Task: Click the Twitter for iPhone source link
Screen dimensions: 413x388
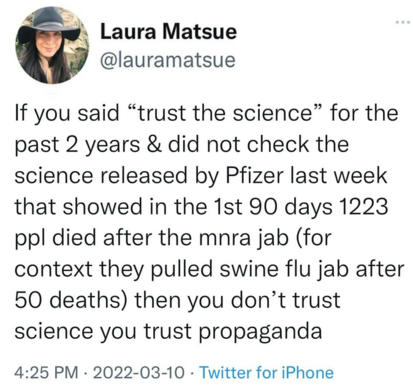Action: tap(266, 372)
